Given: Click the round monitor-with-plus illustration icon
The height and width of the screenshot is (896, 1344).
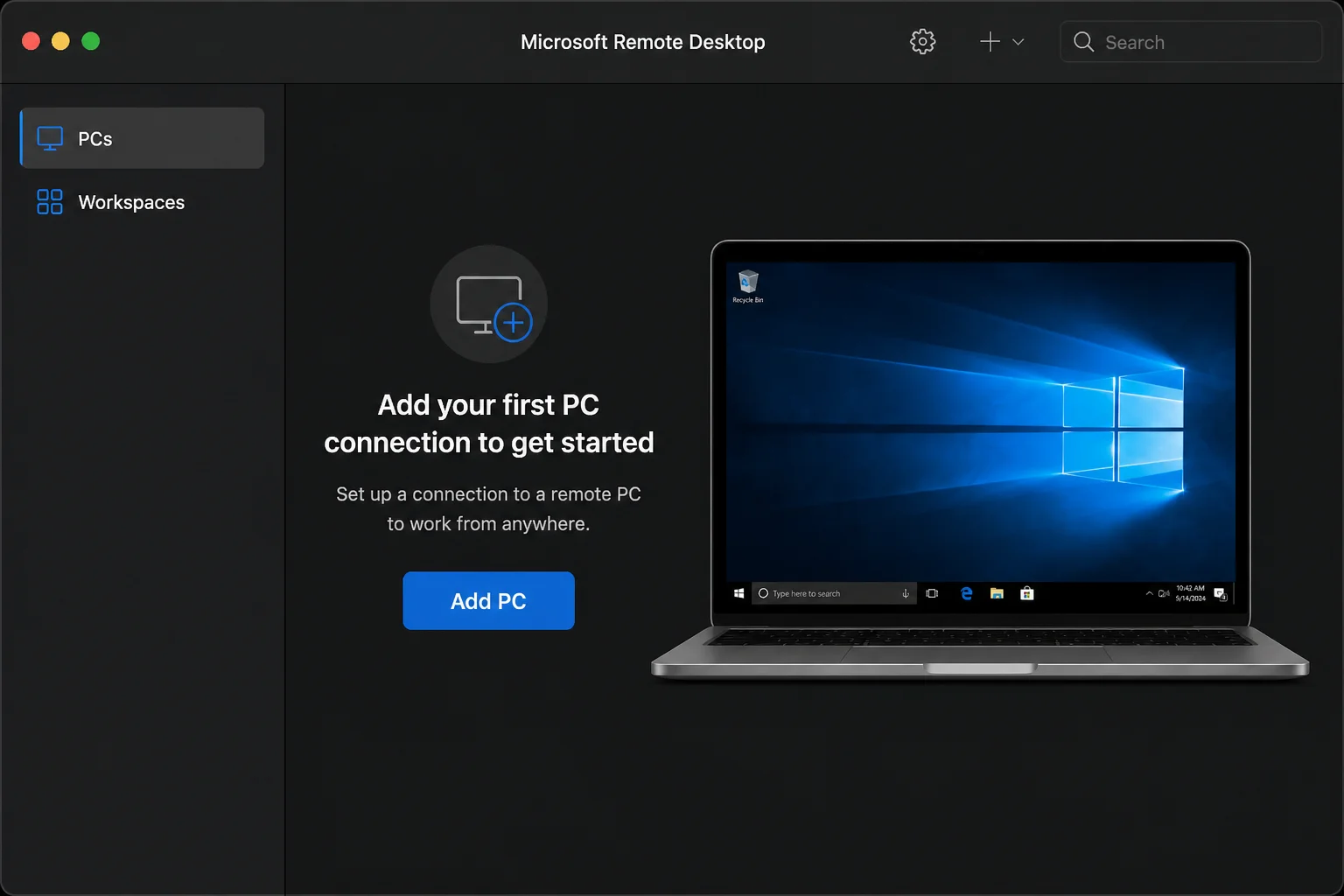Looking at the screenshot, I should pyautogui.click(x=488, y=304).
